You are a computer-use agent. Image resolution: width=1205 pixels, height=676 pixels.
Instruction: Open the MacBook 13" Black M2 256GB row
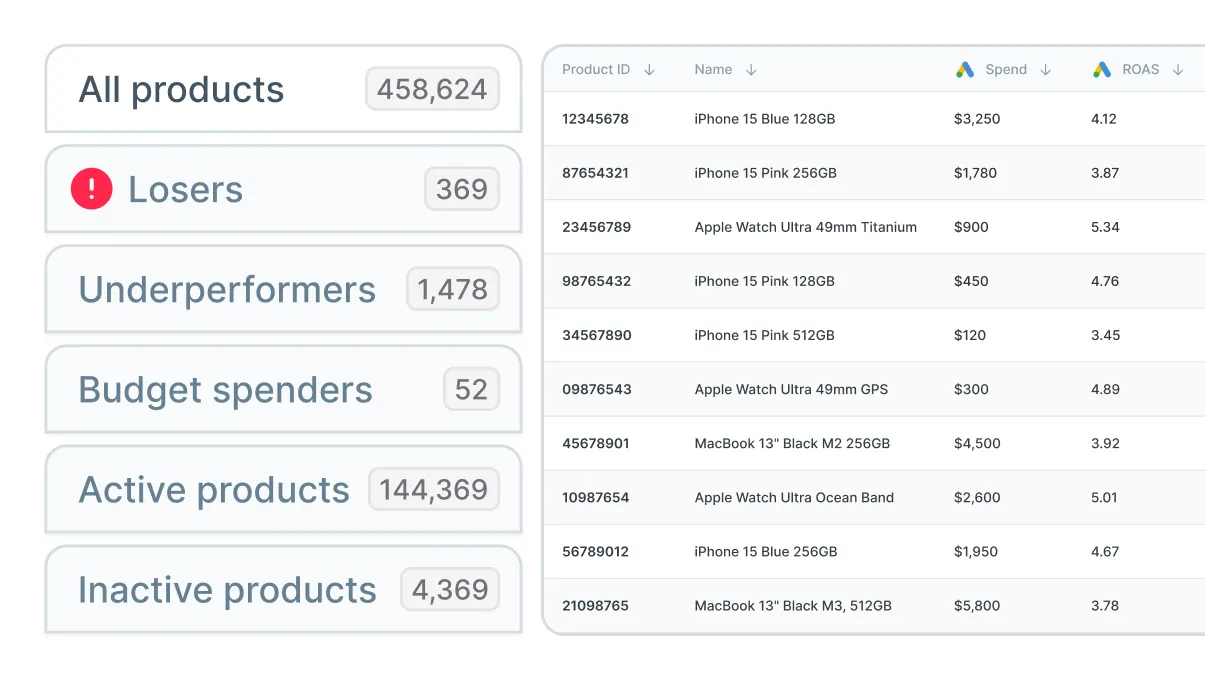874,443
